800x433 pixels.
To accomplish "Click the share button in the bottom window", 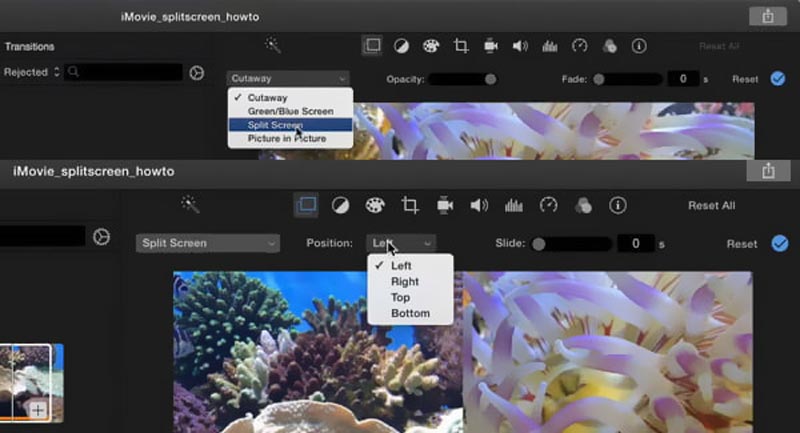I will click(x=768, y=171).
